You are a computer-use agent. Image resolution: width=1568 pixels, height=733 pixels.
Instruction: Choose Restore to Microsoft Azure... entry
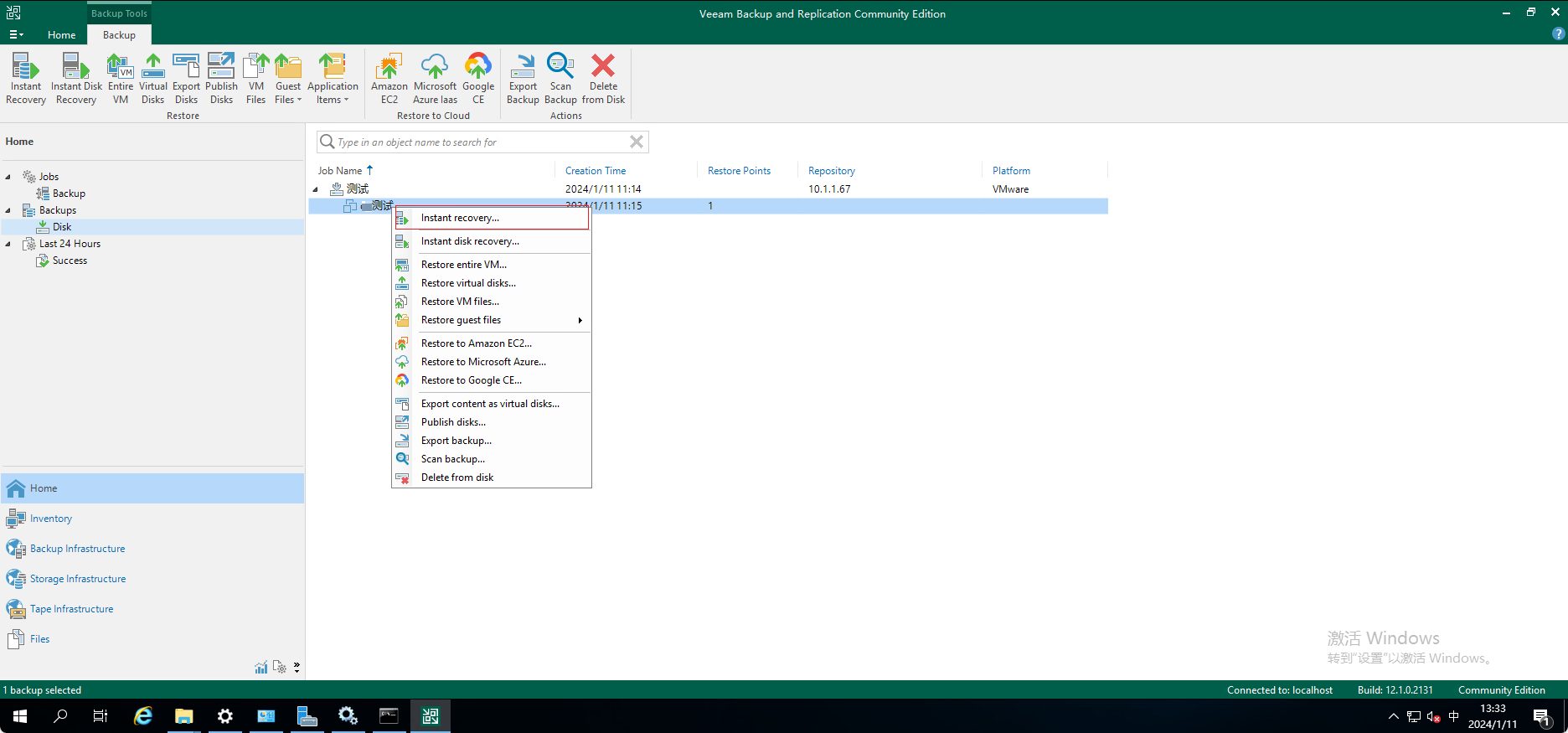pyautogui.click(x=493, y=362)
